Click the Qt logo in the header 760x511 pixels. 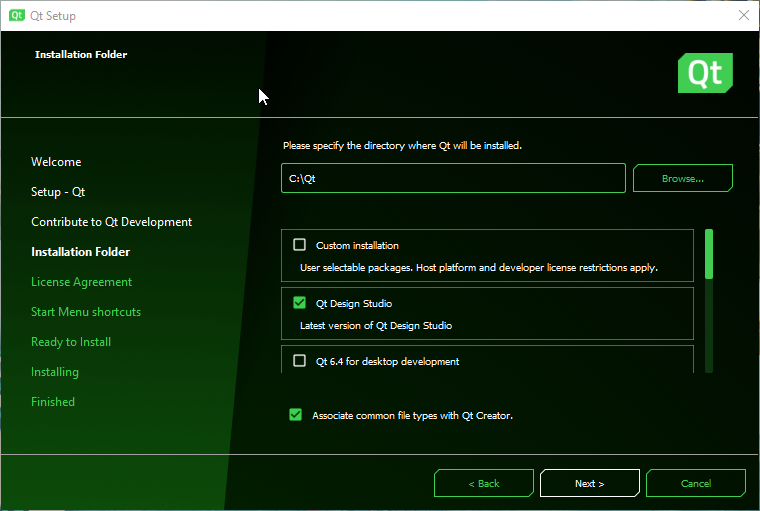[x=705, y=73]
